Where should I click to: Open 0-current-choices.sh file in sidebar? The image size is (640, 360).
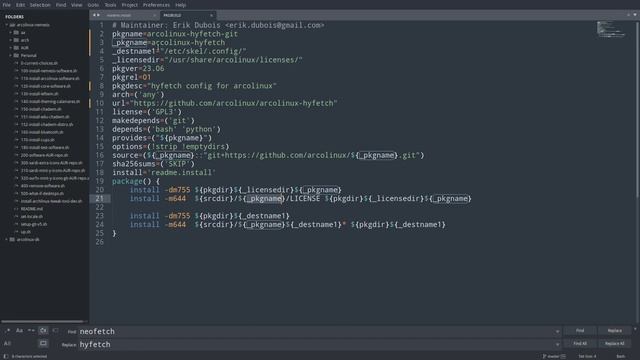(39, 63)
